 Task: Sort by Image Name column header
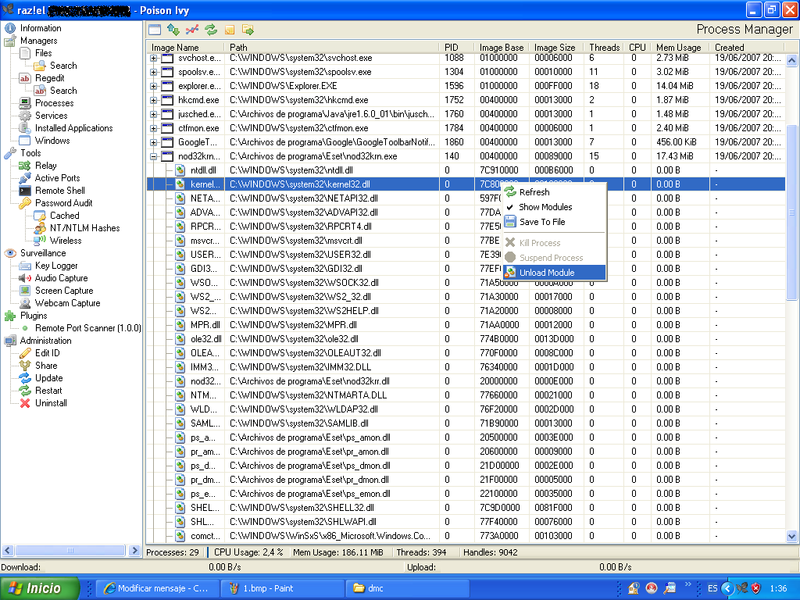[186, 47]
